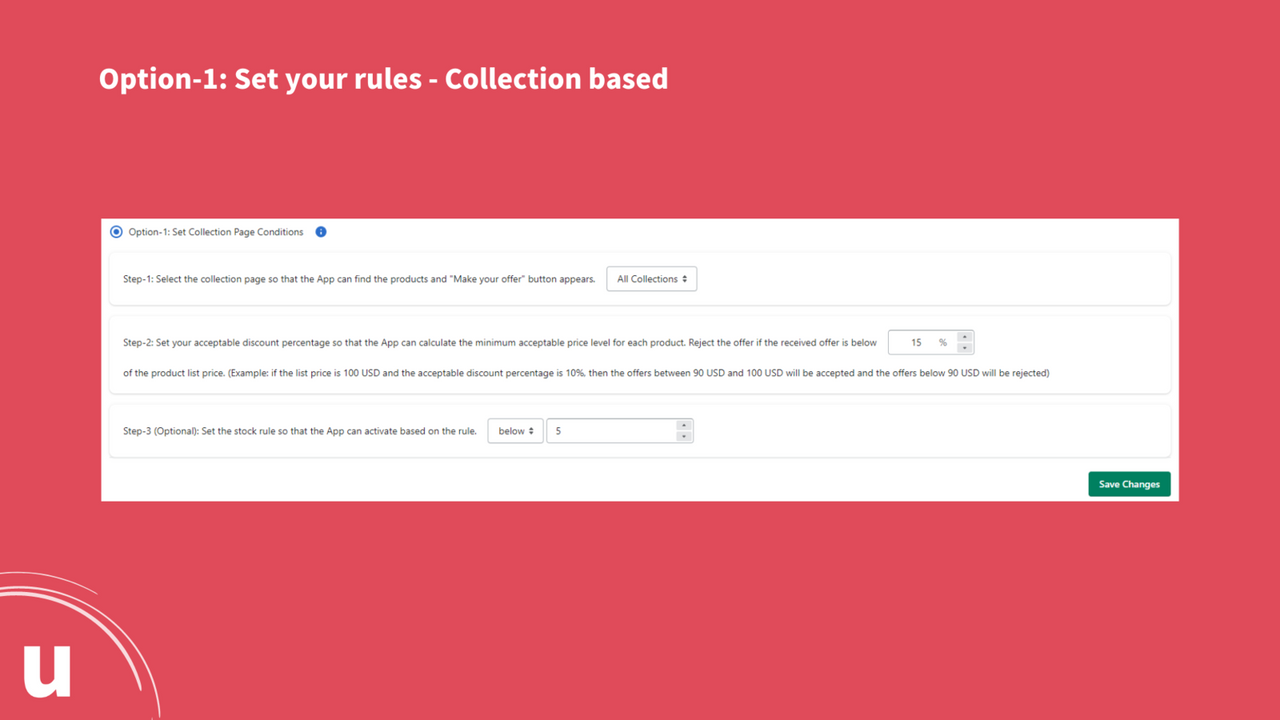Decrease stock quantity with the down arrow
1280x720 pixels.
684,437
